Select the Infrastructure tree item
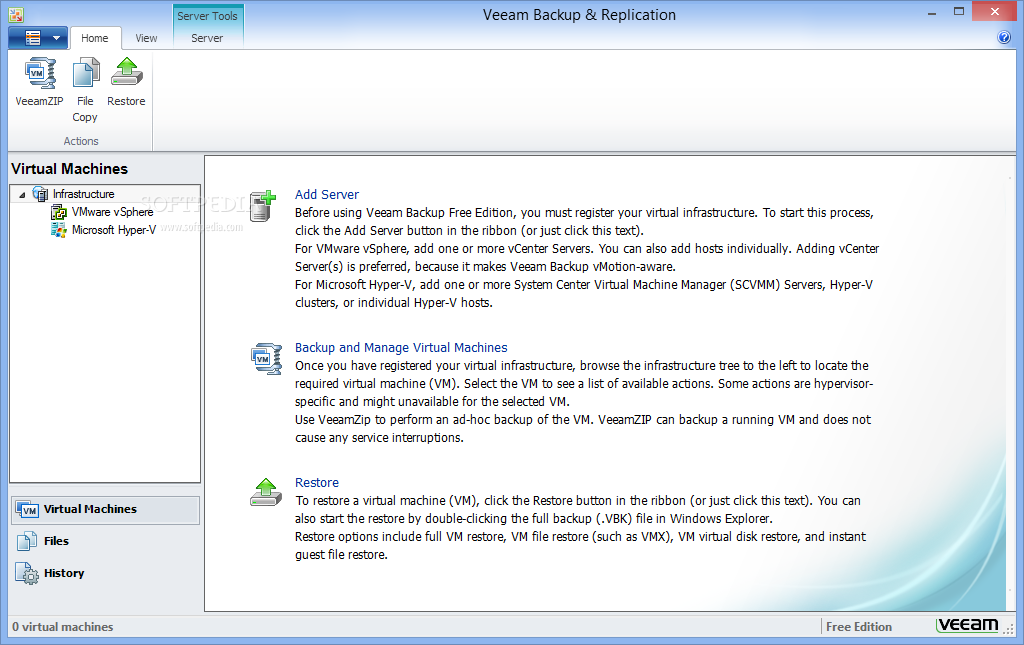This screenshot has width=1024, height=645. coord(84,194)
